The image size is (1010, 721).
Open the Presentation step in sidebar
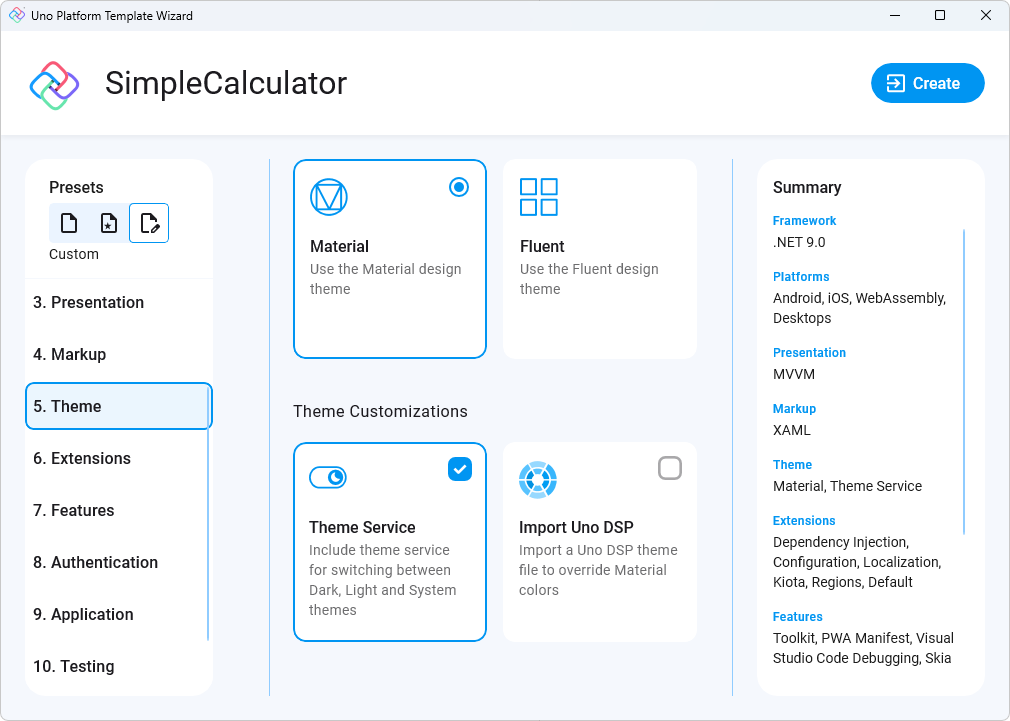(97, 302)
